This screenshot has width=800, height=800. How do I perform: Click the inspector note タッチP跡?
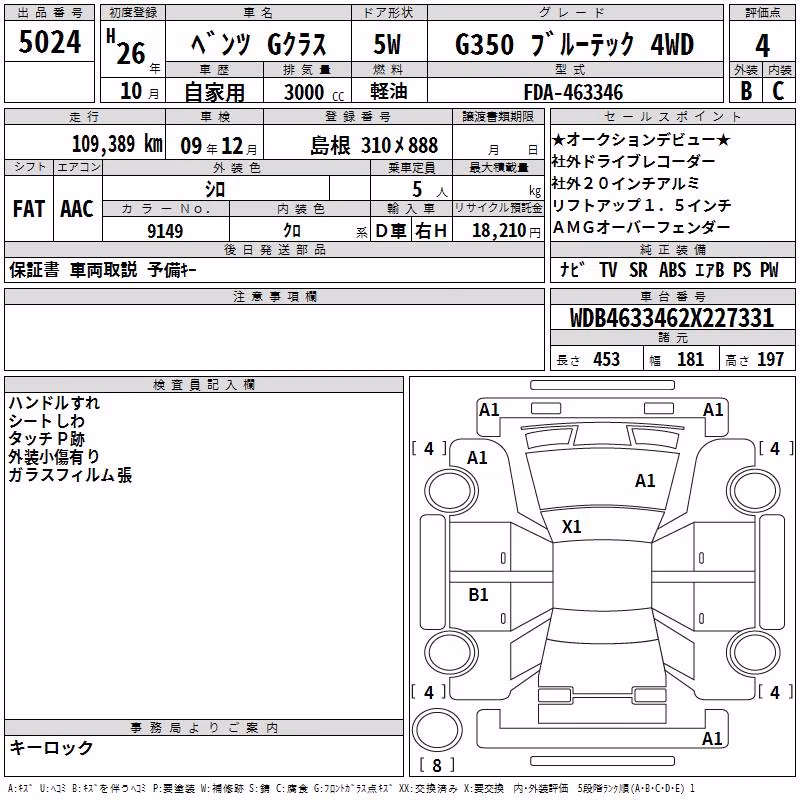46,438
